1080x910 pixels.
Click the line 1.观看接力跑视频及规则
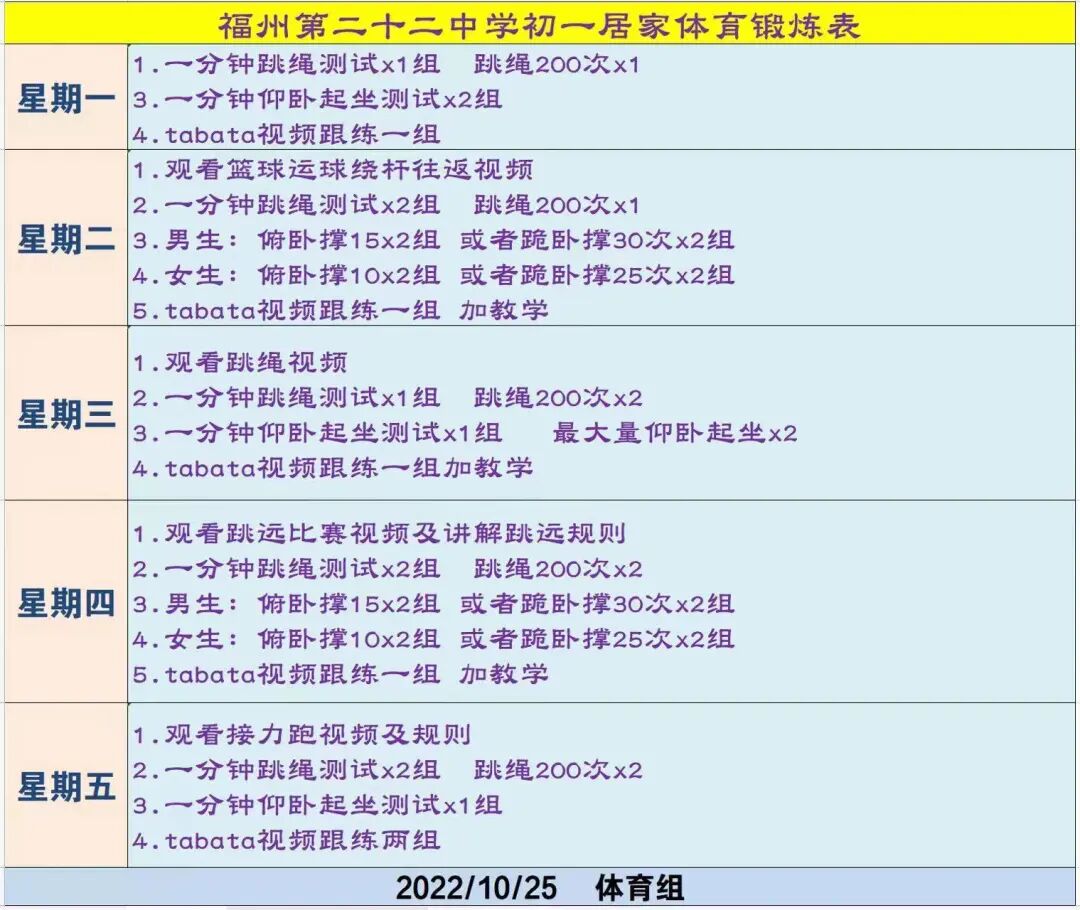click(x=302, y=734)
